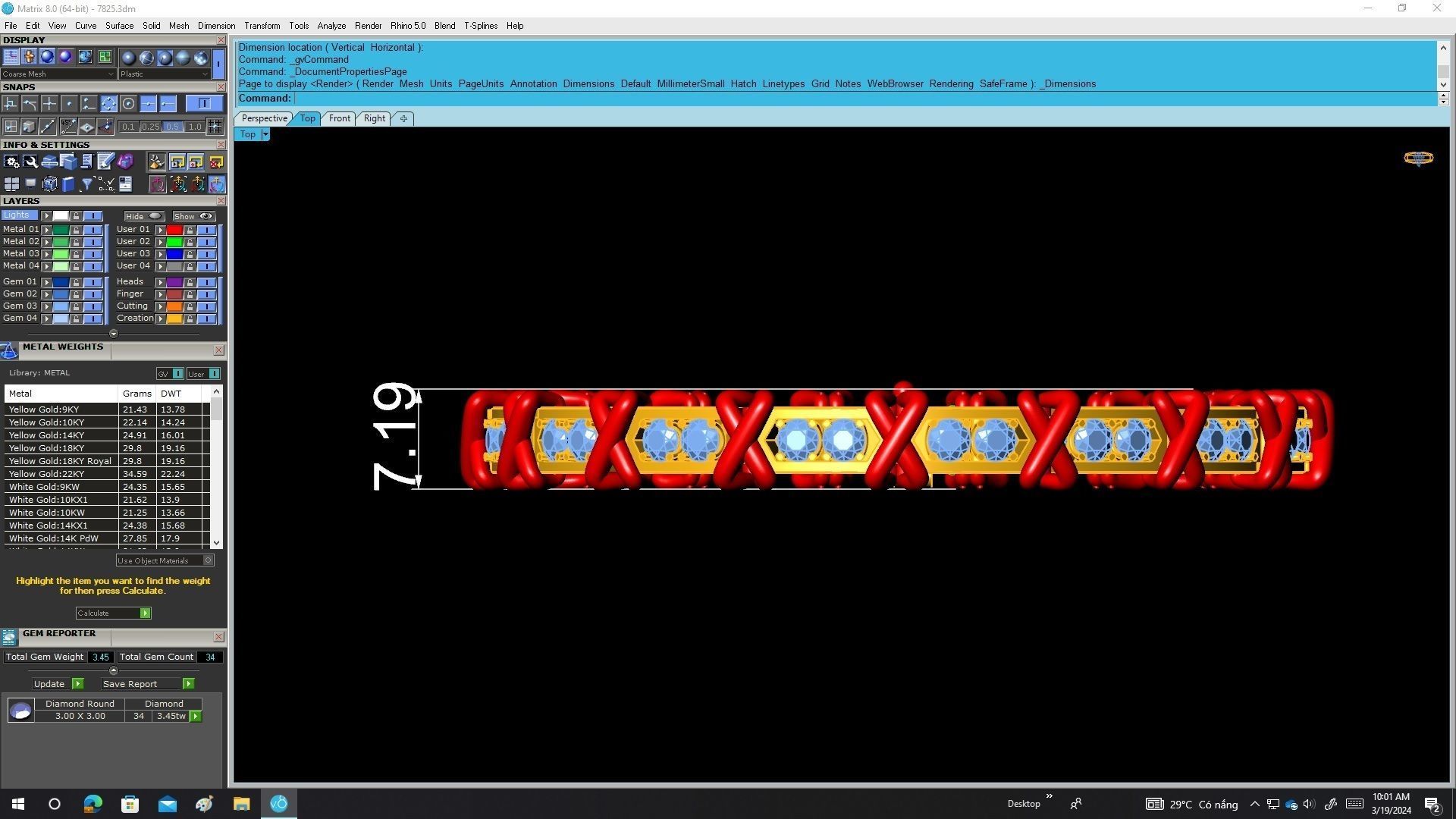Open the T-Splines menu
1456x819 pixels.
[480, 26]
